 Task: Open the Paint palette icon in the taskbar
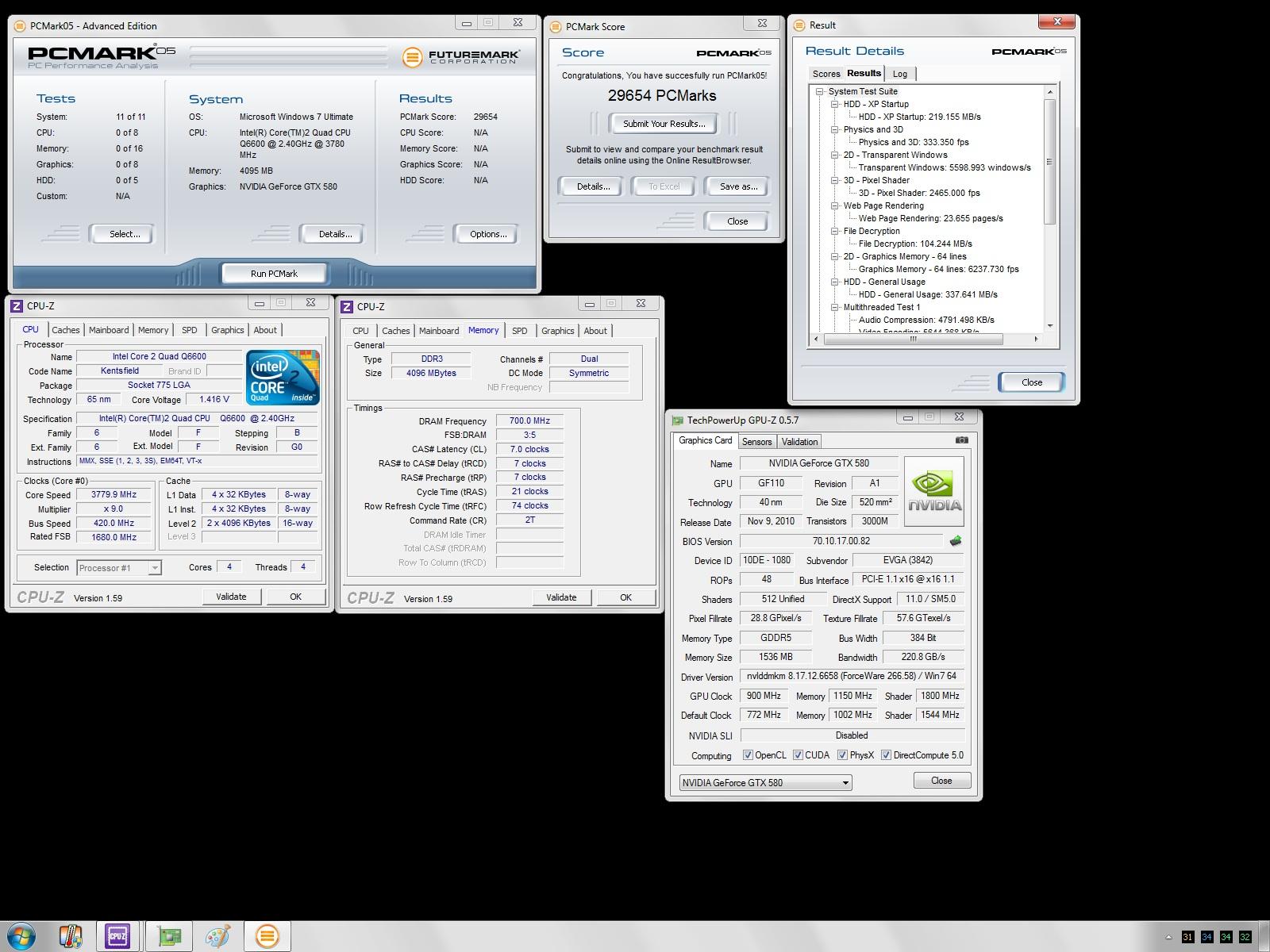[x=217, y=936]
